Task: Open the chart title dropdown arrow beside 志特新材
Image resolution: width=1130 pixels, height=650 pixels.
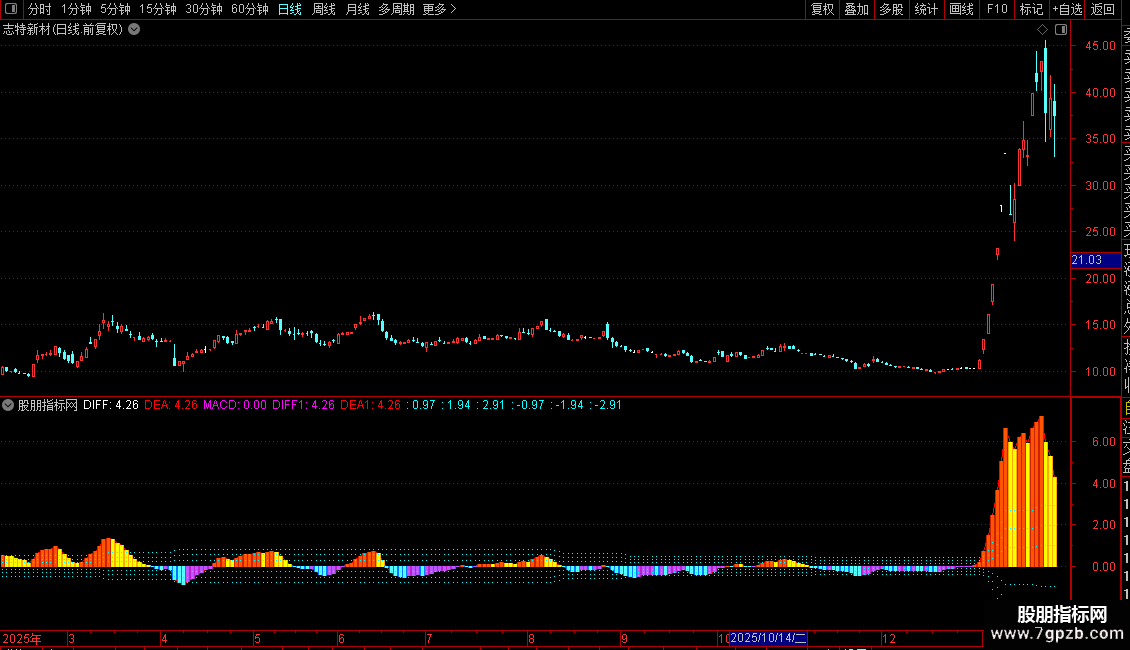Action: point(134,30)
